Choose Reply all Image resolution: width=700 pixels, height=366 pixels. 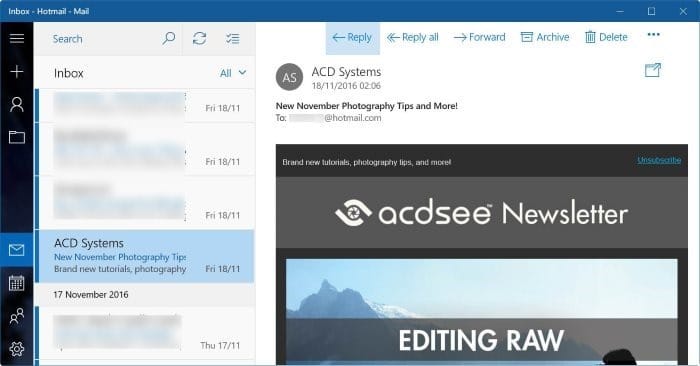[413, 37]
